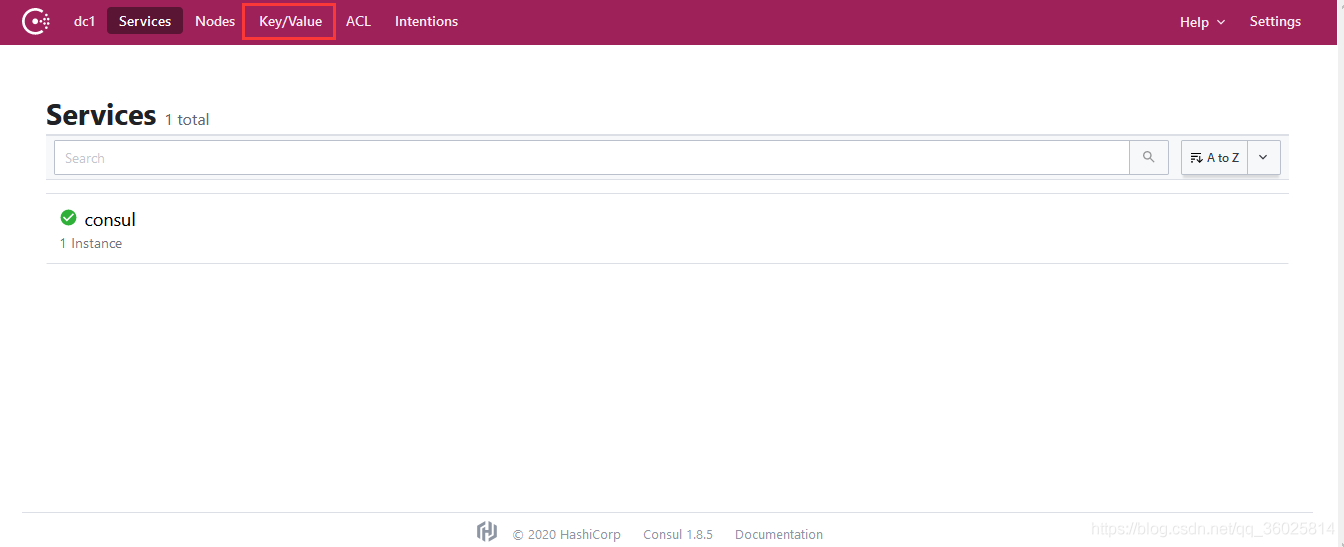Focus the services Search field
1344x547 pixels.
592,158
